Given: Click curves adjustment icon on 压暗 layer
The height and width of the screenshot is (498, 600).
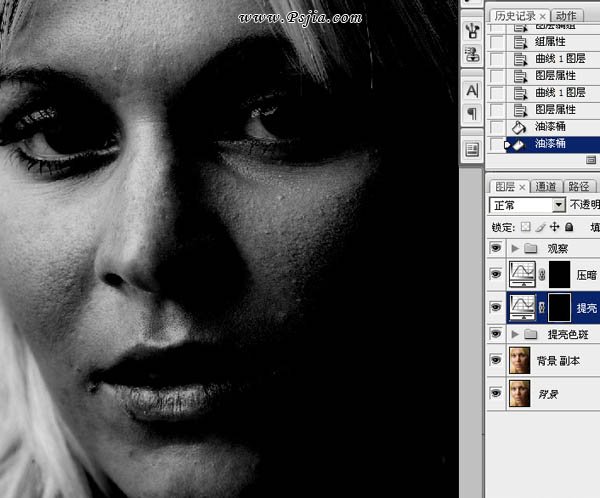Looking at the screenshot, I should pyautogui.click(x=522, y=274).
